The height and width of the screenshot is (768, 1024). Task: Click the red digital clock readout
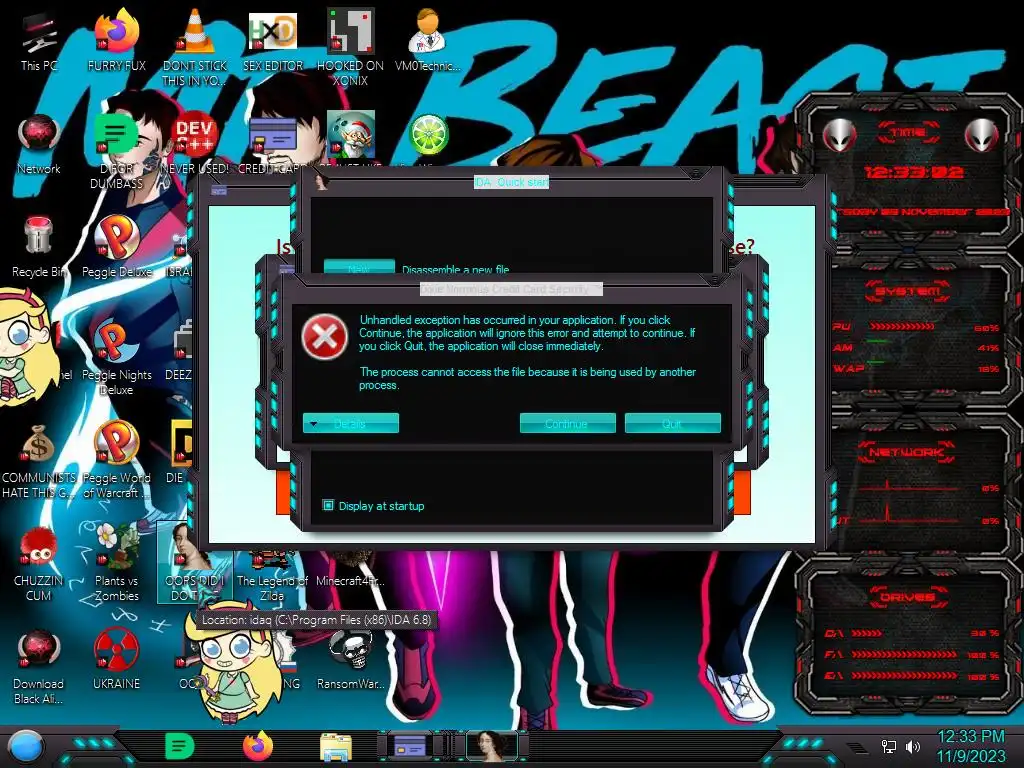[914, 172]
